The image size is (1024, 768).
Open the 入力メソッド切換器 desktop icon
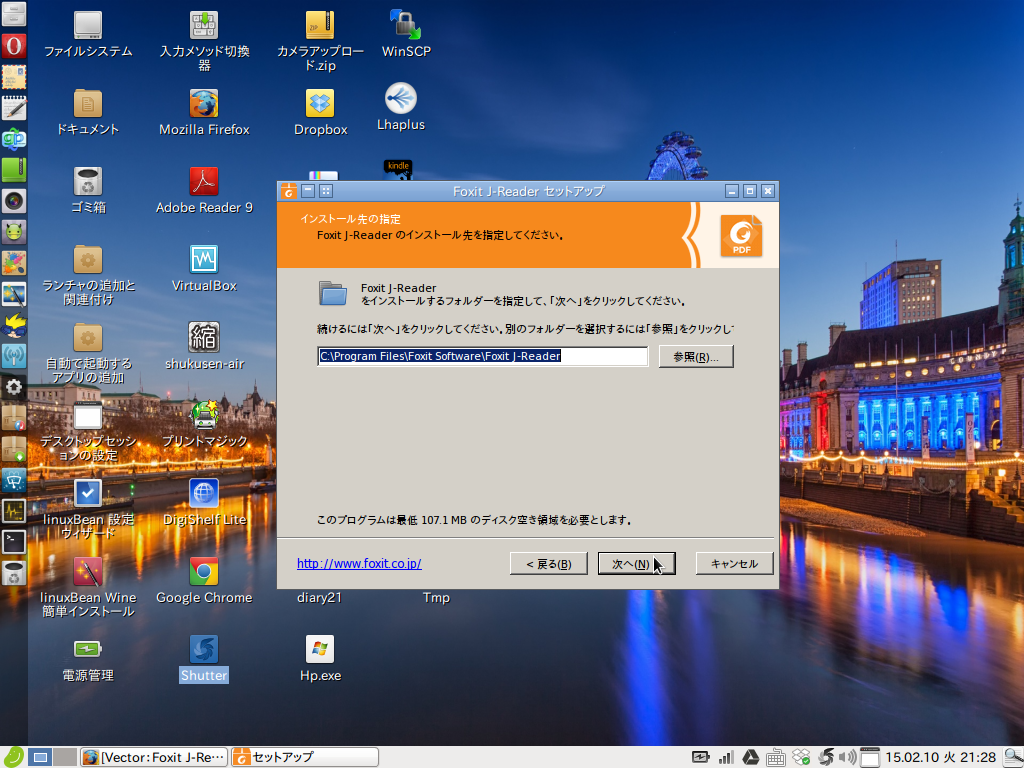click(204, 25)
